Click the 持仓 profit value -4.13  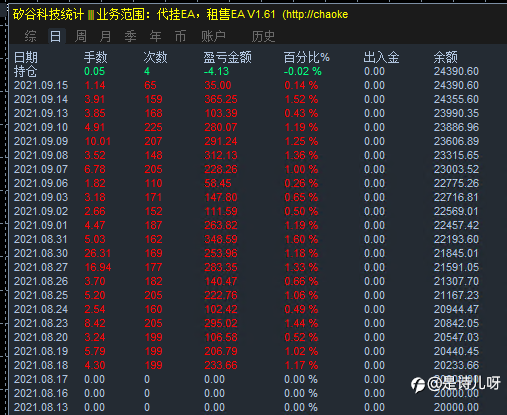[x=217, y=71]
